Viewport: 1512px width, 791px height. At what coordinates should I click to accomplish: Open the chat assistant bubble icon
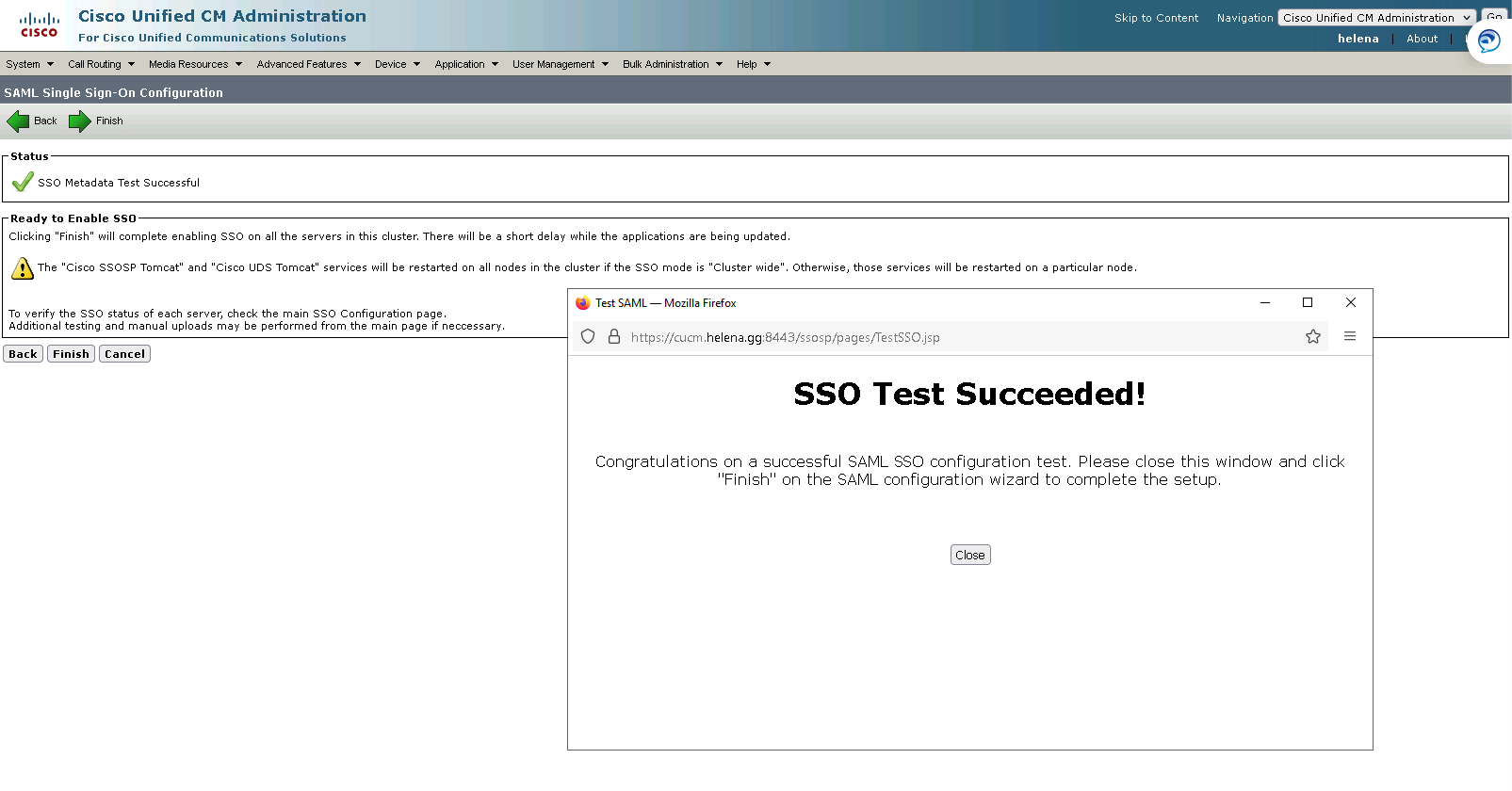(x=1488, y=41)
